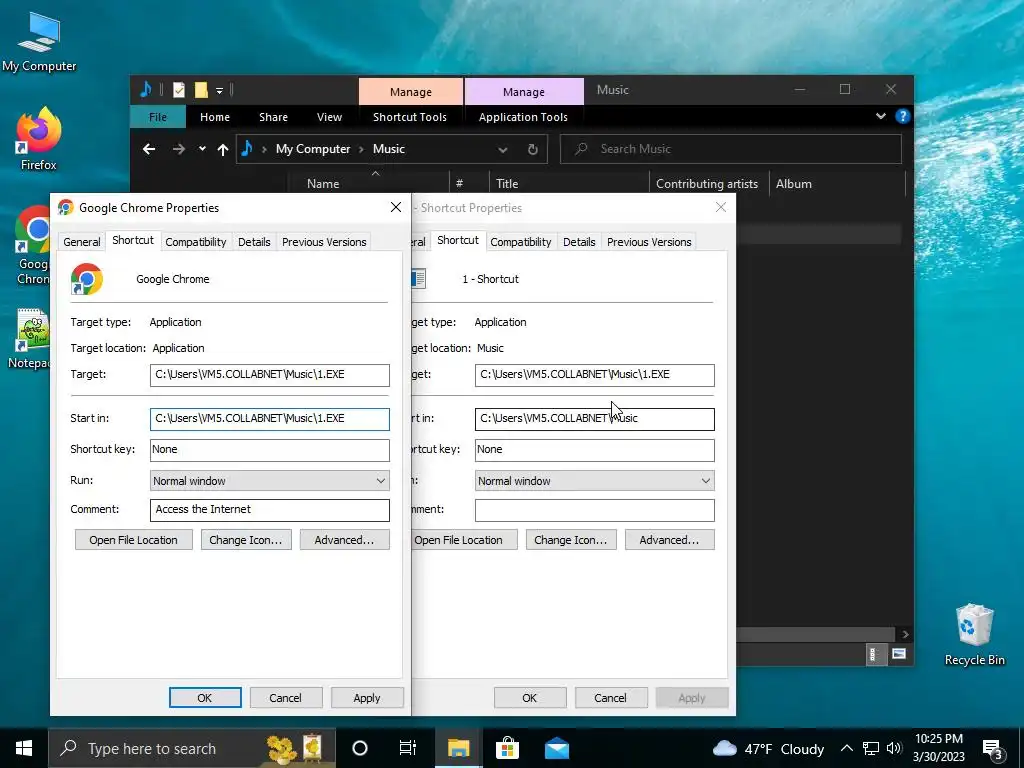Click OK in Google Chrome Properties
Screen dimensions: 1024x768
204,697
